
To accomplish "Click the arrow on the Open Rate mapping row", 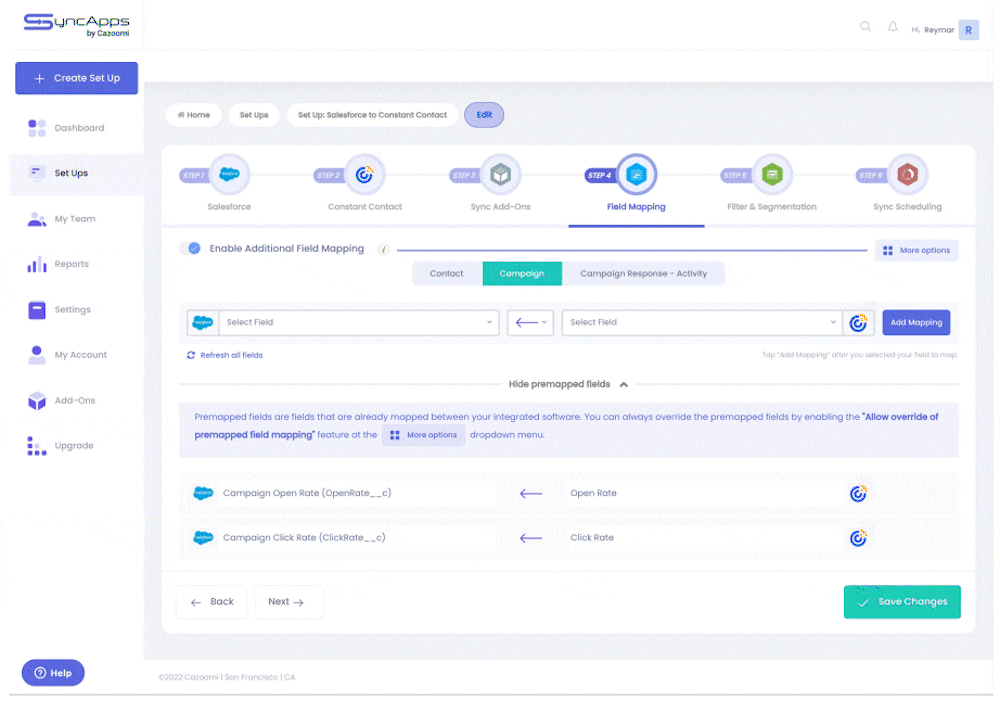I will pos(531,494).
